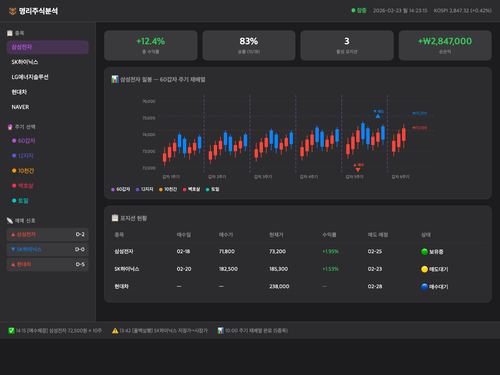Open the 현대차 D-5 trading signal
This screenshot has width=500, height=375.
tap(48, 264)
